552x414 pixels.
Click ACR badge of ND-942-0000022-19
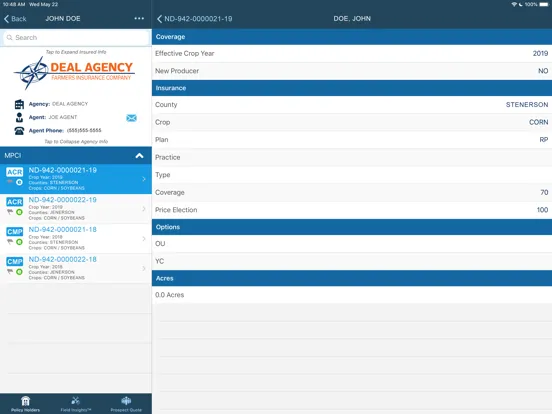(14, 202)
